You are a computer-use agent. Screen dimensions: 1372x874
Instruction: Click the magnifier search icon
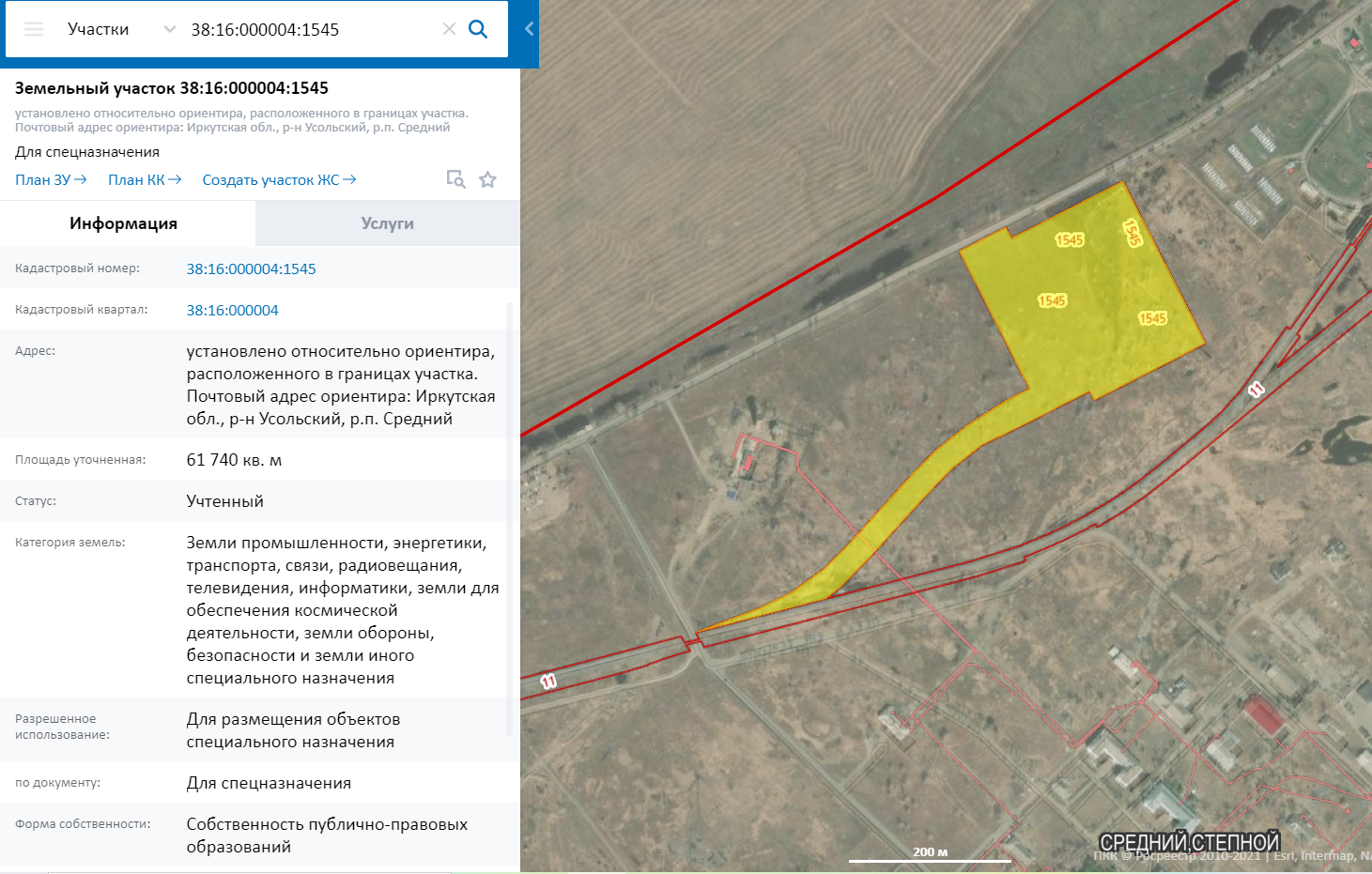478,29
